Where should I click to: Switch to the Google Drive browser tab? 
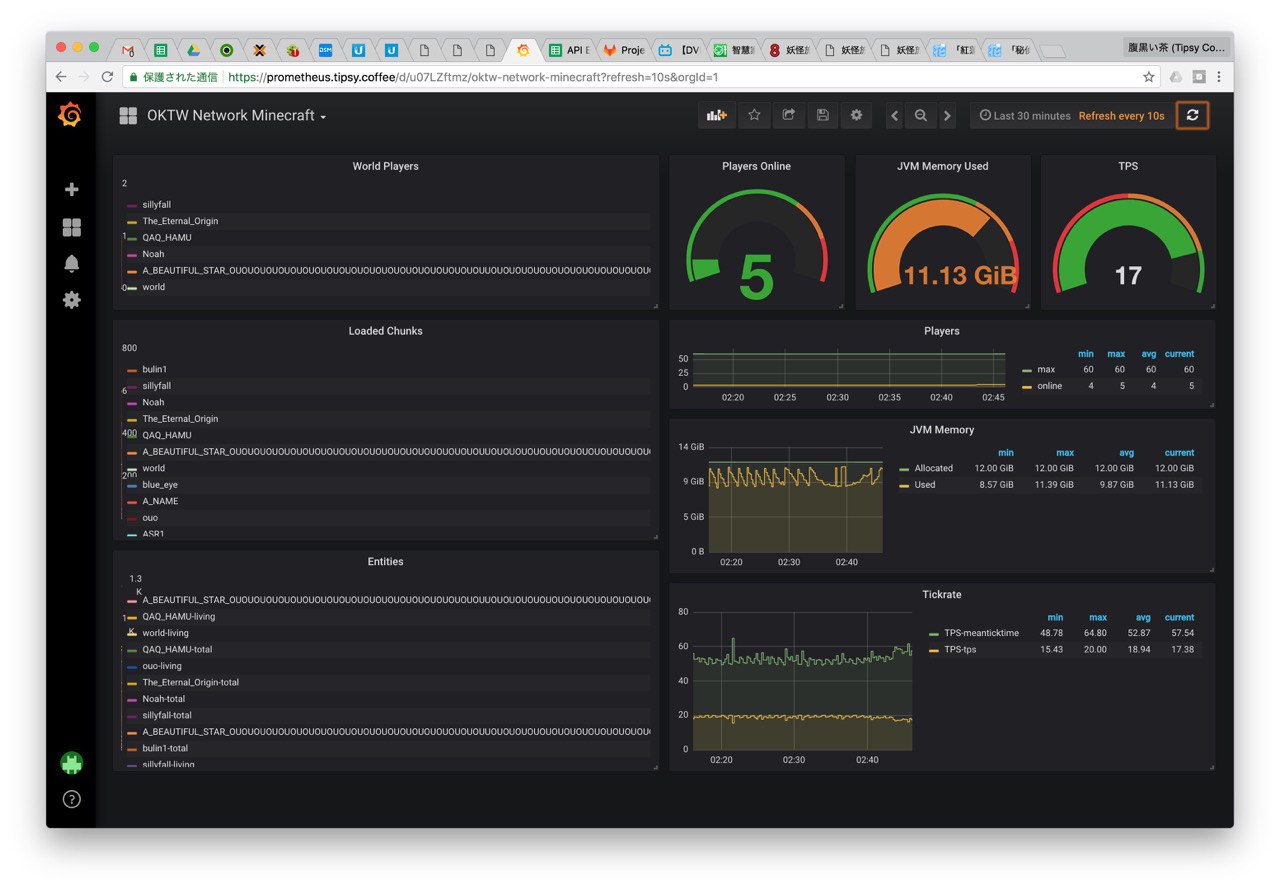point(194,50)
